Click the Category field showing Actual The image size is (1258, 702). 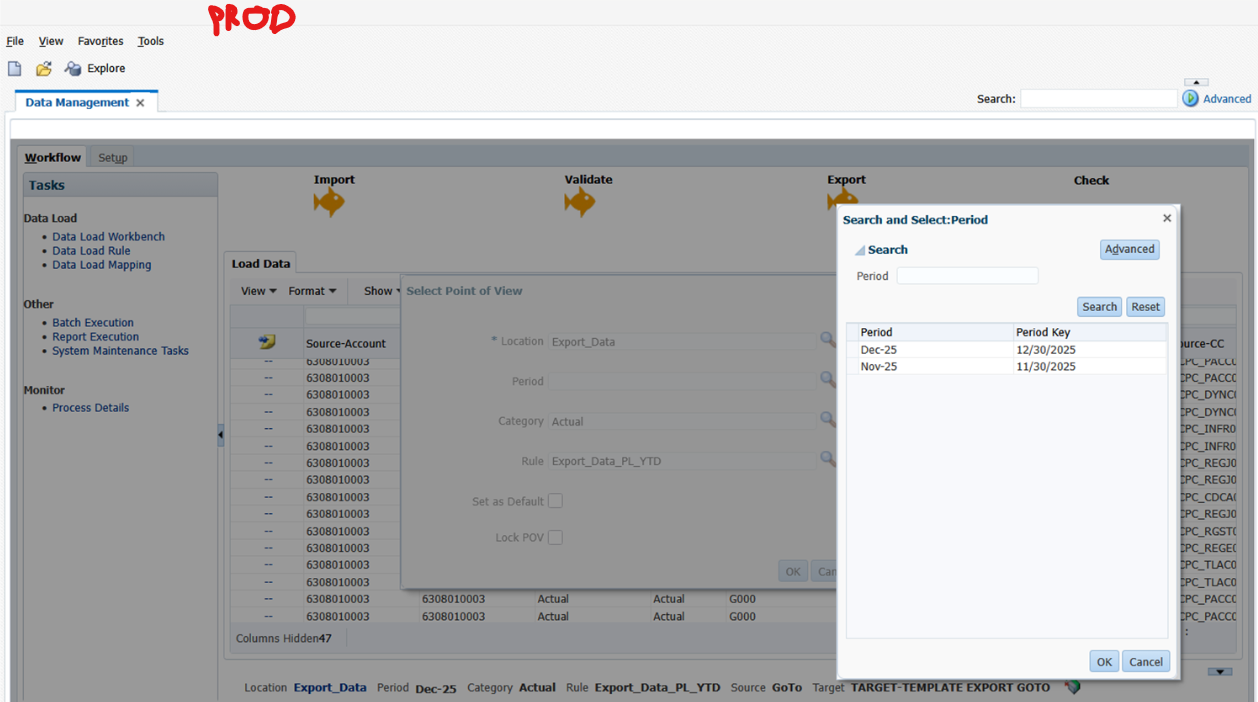[683, 421]
